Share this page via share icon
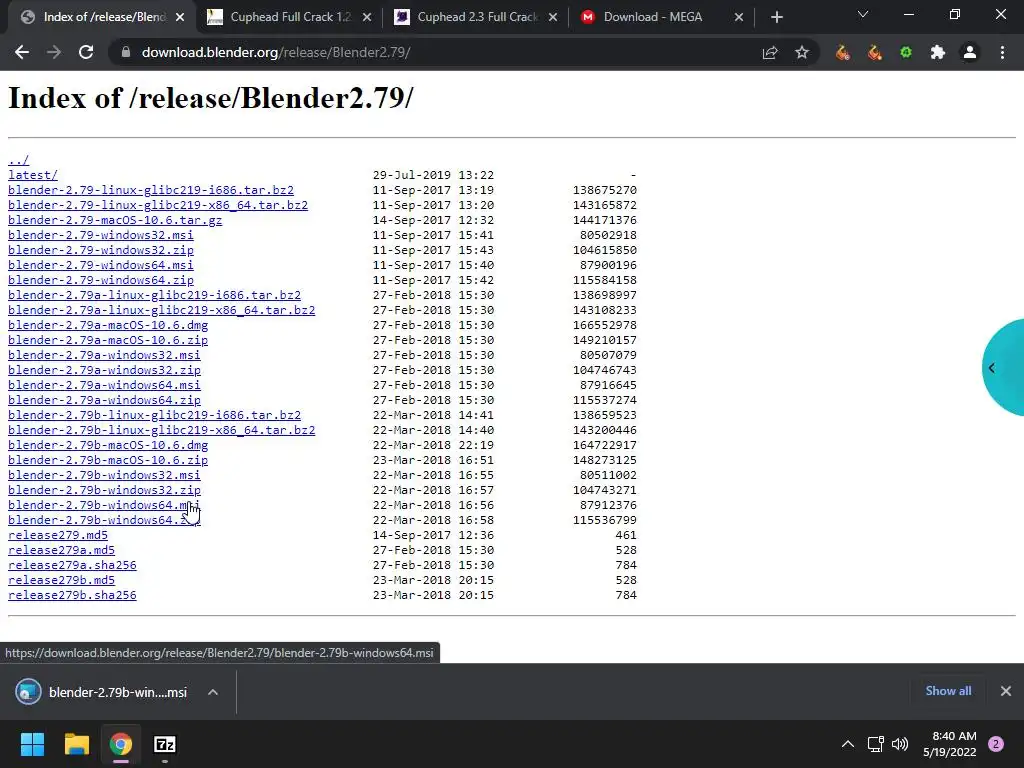Image resolution: width=1024 pixels, height=768 pixels. 770,53
